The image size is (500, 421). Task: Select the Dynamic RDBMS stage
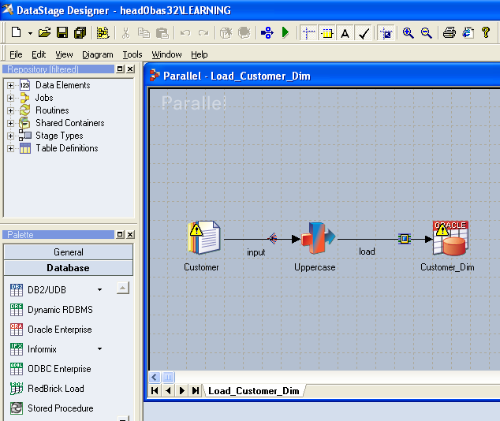pos(51,310)
